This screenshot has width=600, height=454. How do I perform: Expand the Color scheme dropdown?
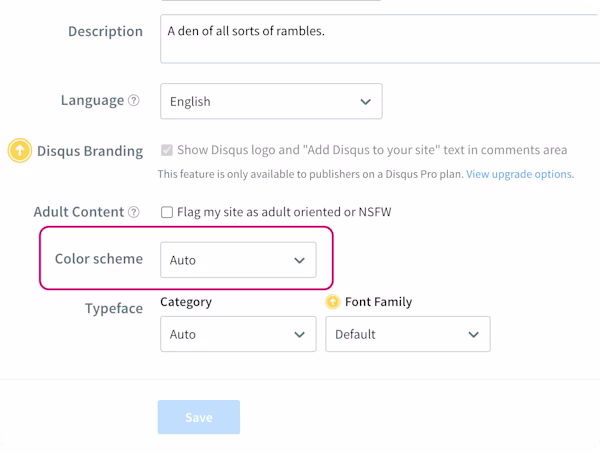tap(238, 260)
